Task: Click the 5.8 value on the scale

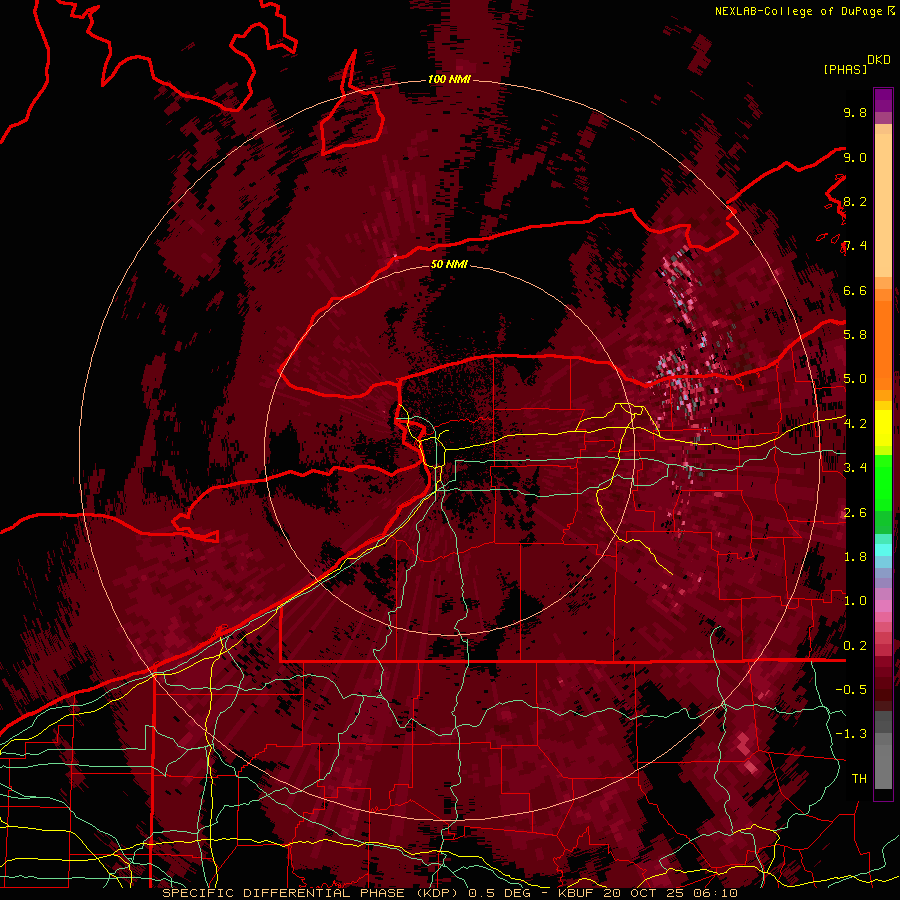Action: point(855,335)
